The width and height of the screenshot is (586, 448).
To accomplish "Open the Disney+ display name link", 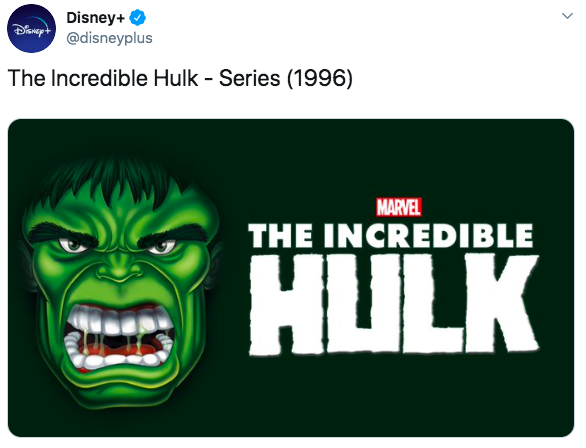I will point(95,18).
